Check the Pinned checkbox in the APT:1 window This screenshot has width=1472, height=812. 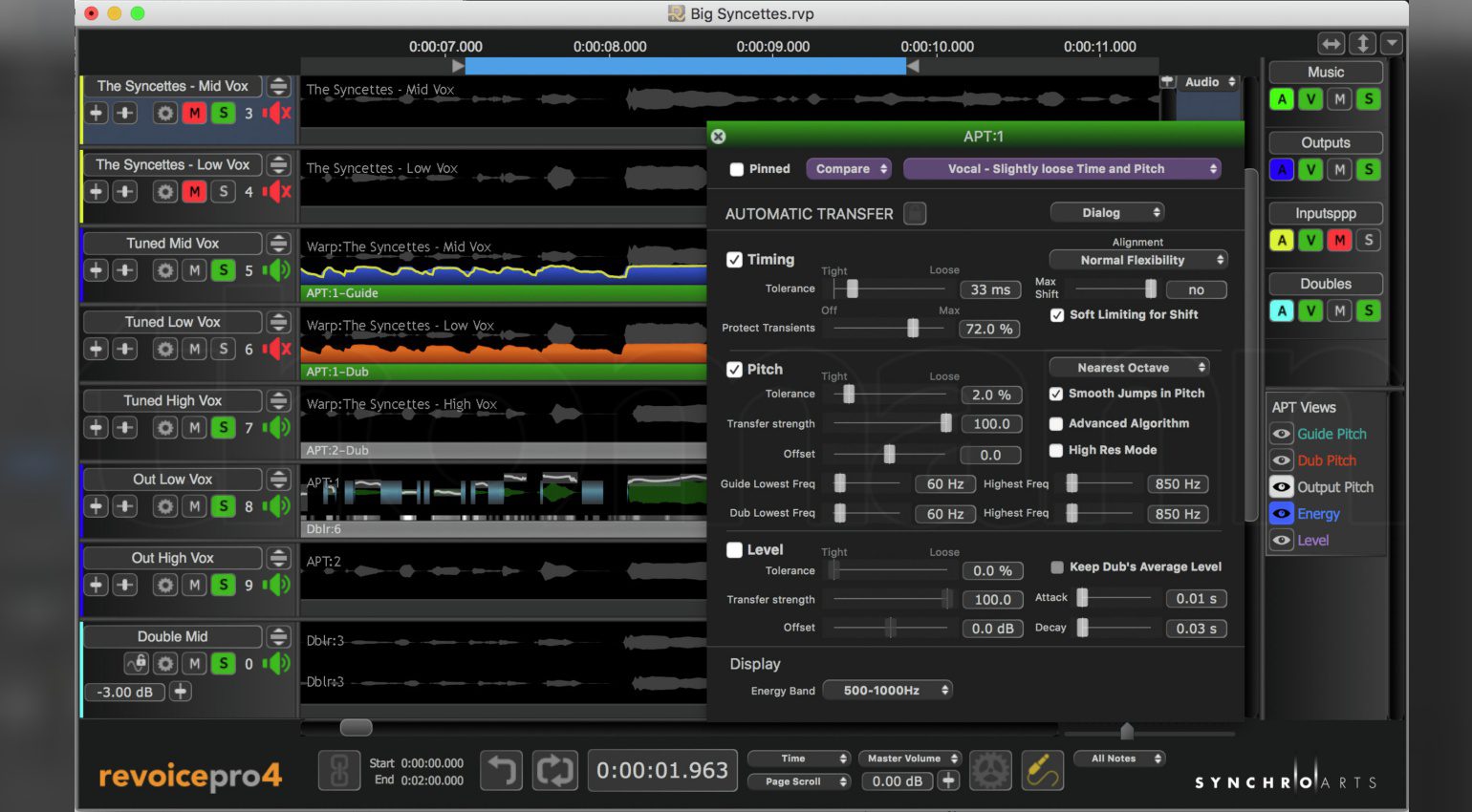click(736, 168)
